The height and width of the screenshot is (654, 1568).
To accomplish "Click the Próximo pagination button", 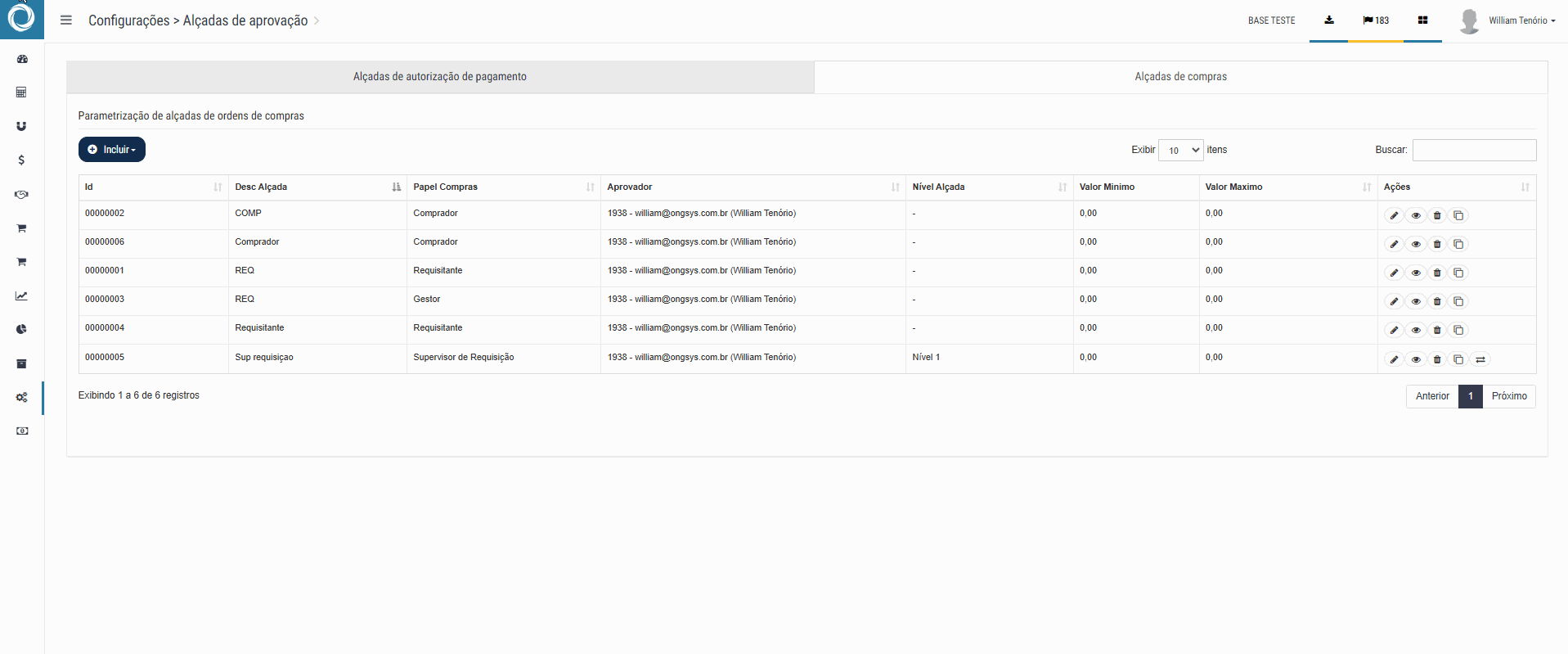I will coord(1509,396).
